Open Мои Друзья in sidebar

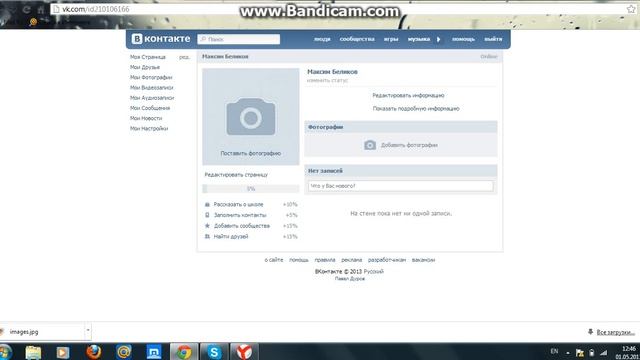tap(145, 67)
